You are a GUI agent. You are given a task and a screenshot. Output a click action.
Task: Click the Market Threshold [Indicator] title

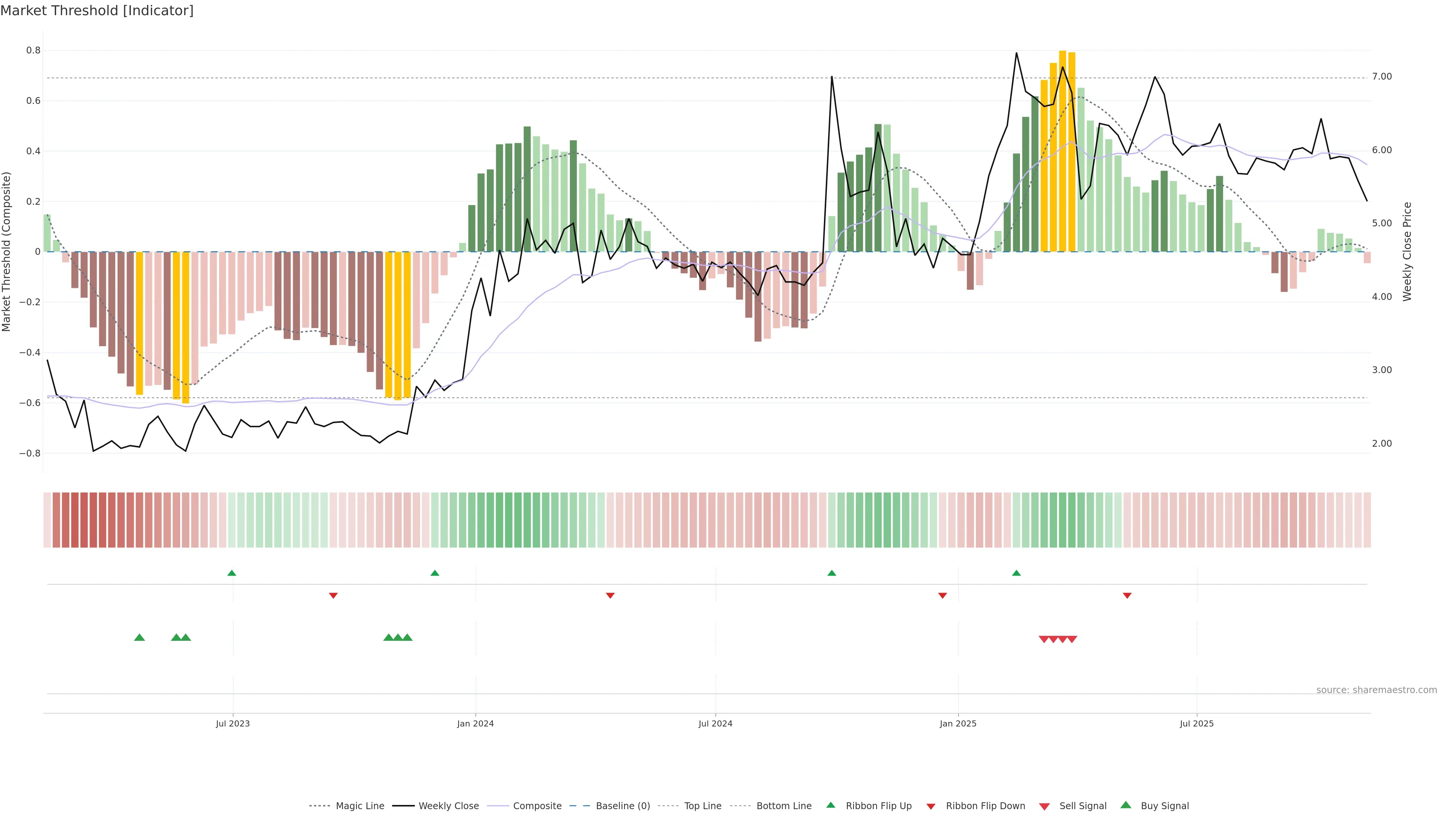tap(97, 11)
